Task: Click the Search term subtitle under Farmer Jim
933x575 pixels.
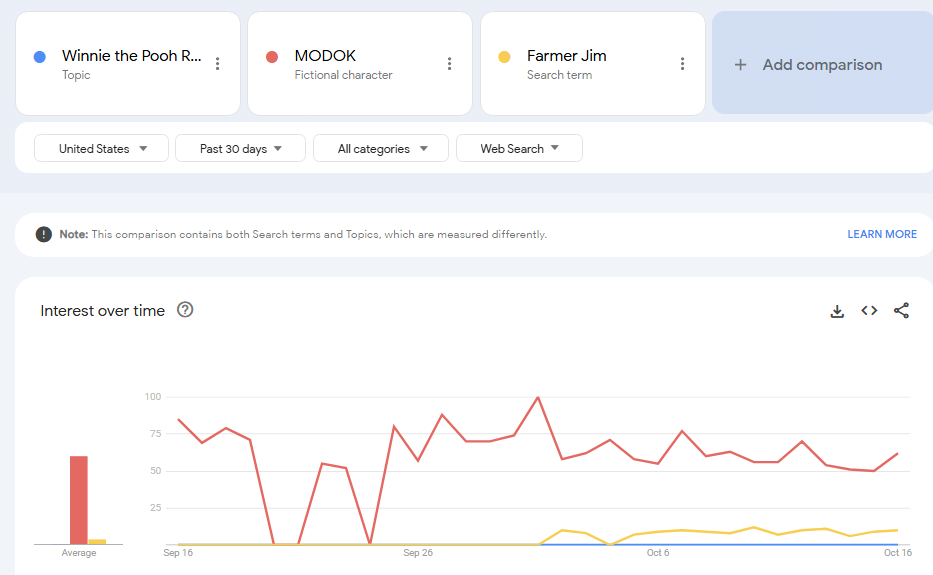Action: click(x=559, y=75)
